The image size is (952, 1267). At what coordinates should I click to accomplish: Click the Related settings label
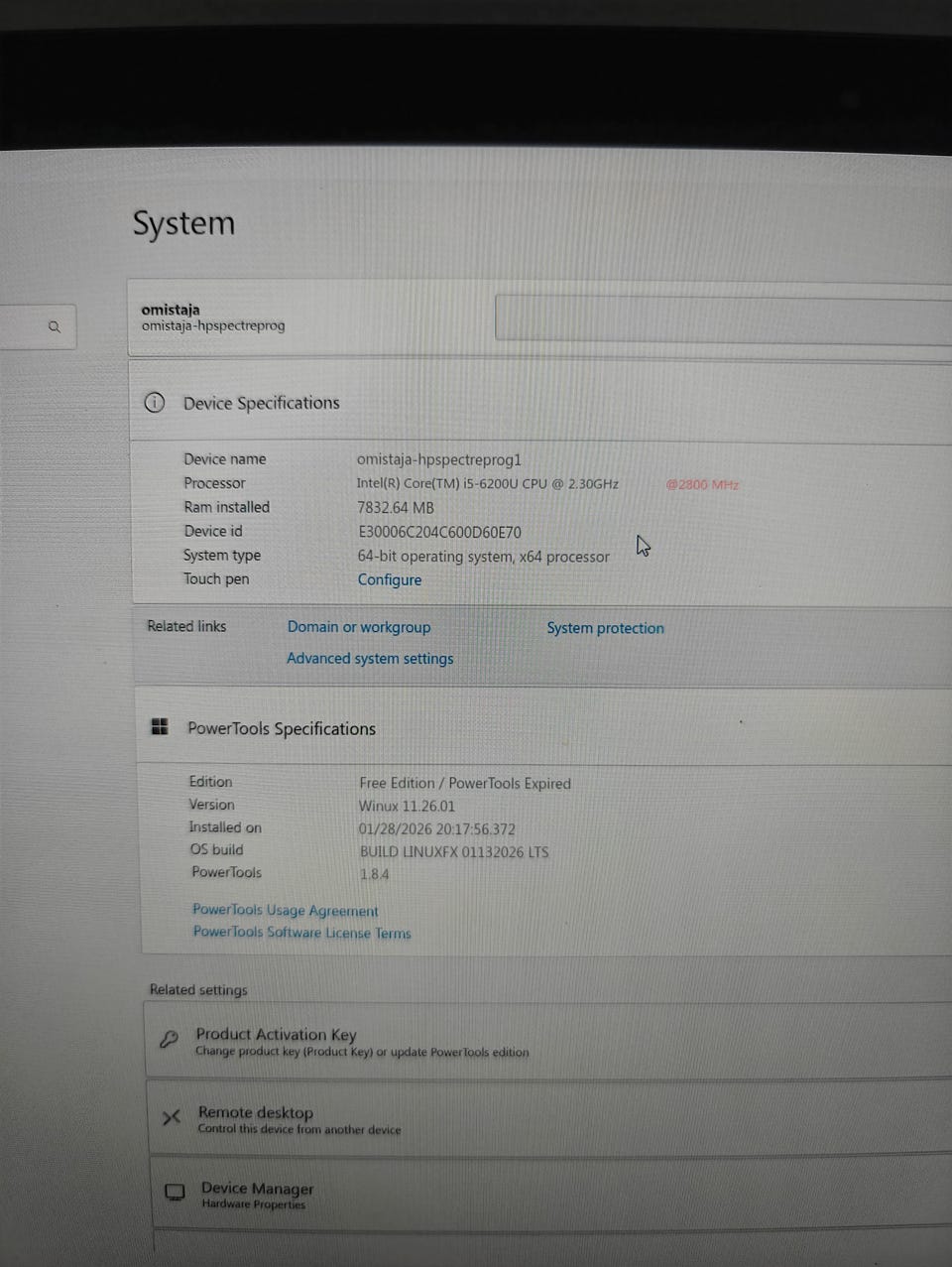tap(198, 989)
